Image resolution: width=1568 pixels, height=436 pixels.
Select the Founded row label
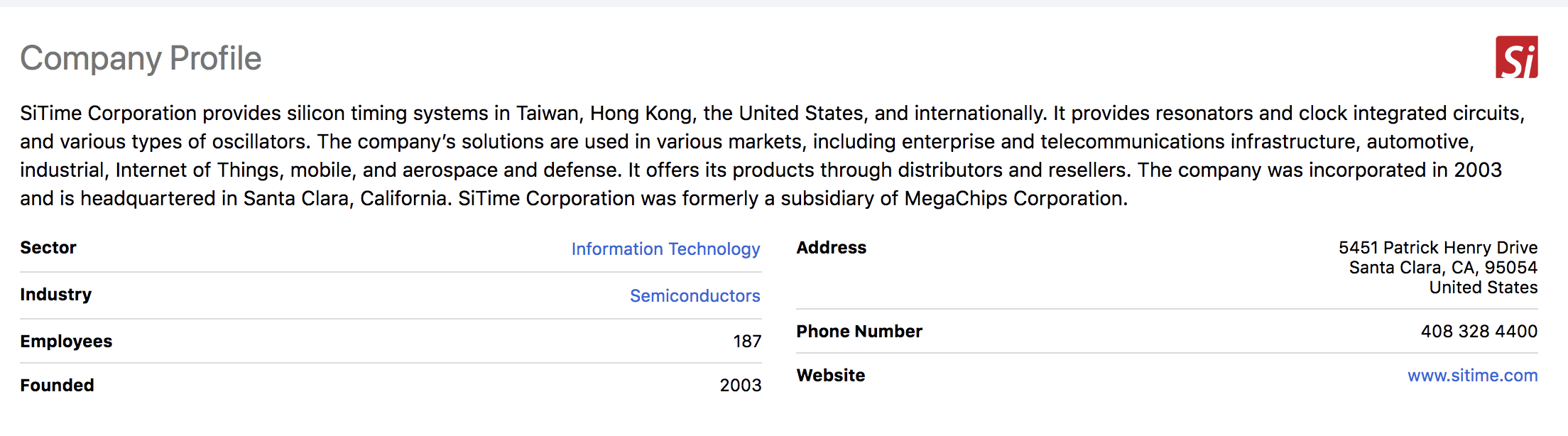(57, 386)
